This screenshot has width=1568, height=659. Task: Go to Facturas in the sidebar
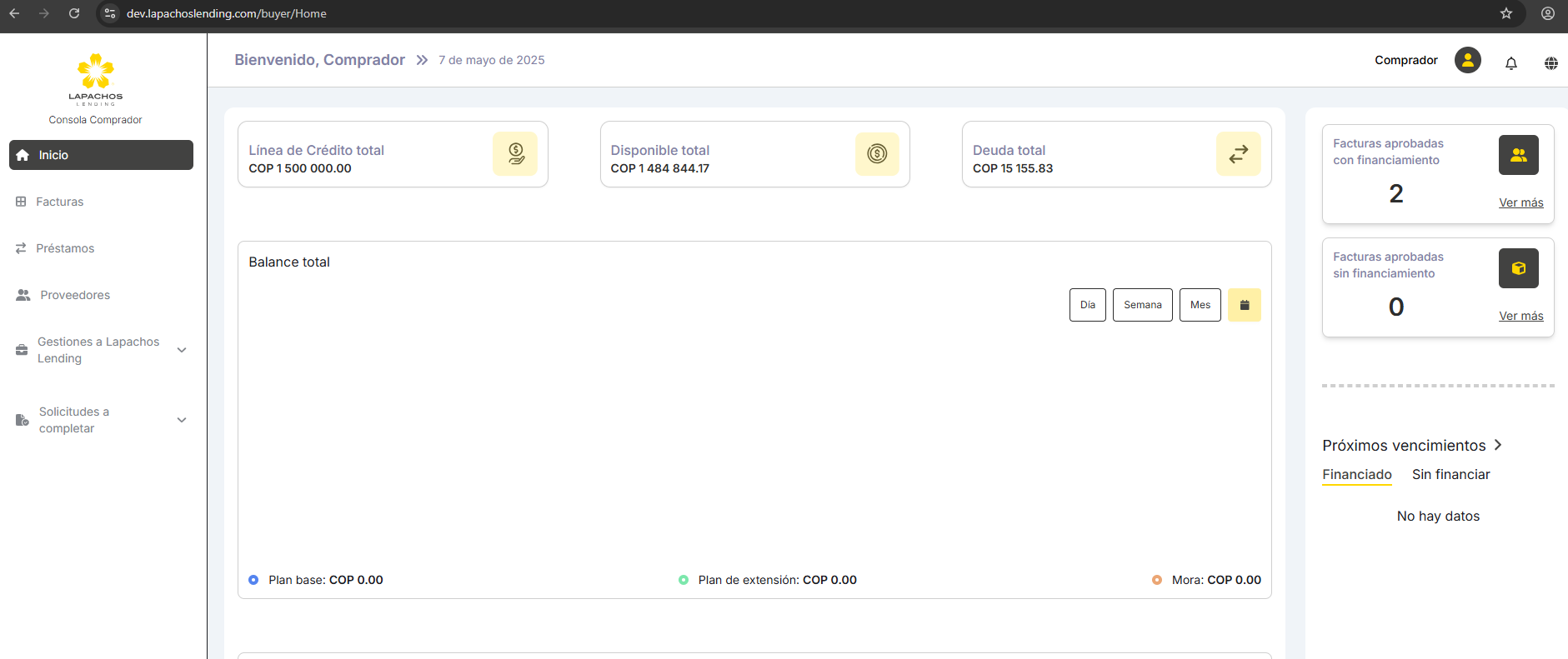[x=59, y=202]
